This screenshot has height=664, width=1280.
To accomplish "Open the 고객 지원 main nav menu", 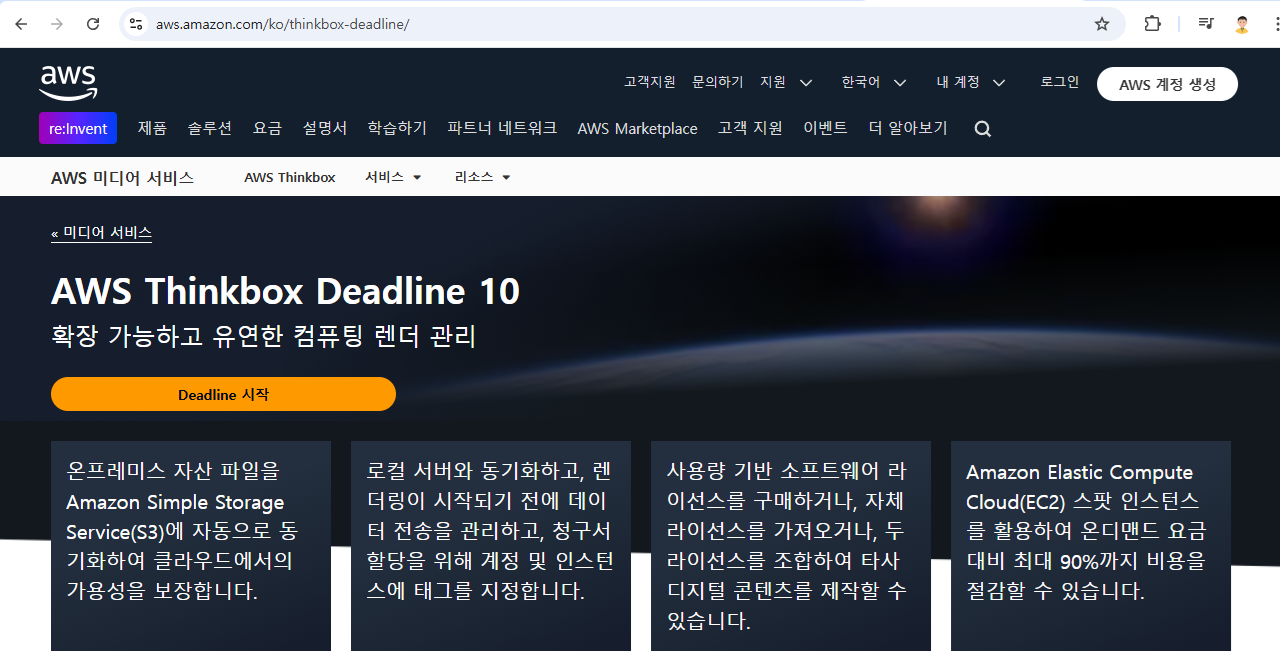I will point(750,128).
